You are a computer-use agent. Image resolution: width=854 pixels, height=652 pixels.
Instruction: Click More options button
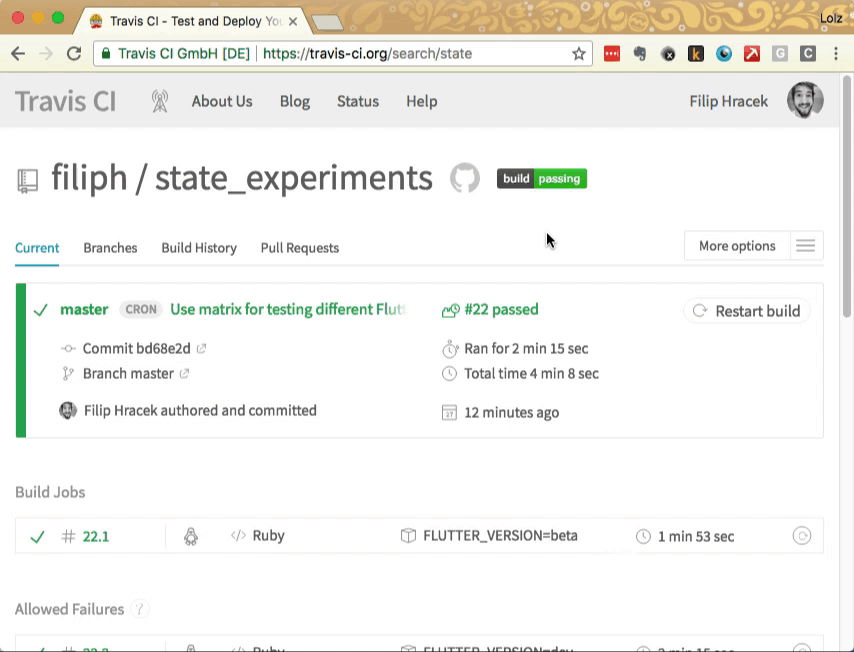coord(737,246)
